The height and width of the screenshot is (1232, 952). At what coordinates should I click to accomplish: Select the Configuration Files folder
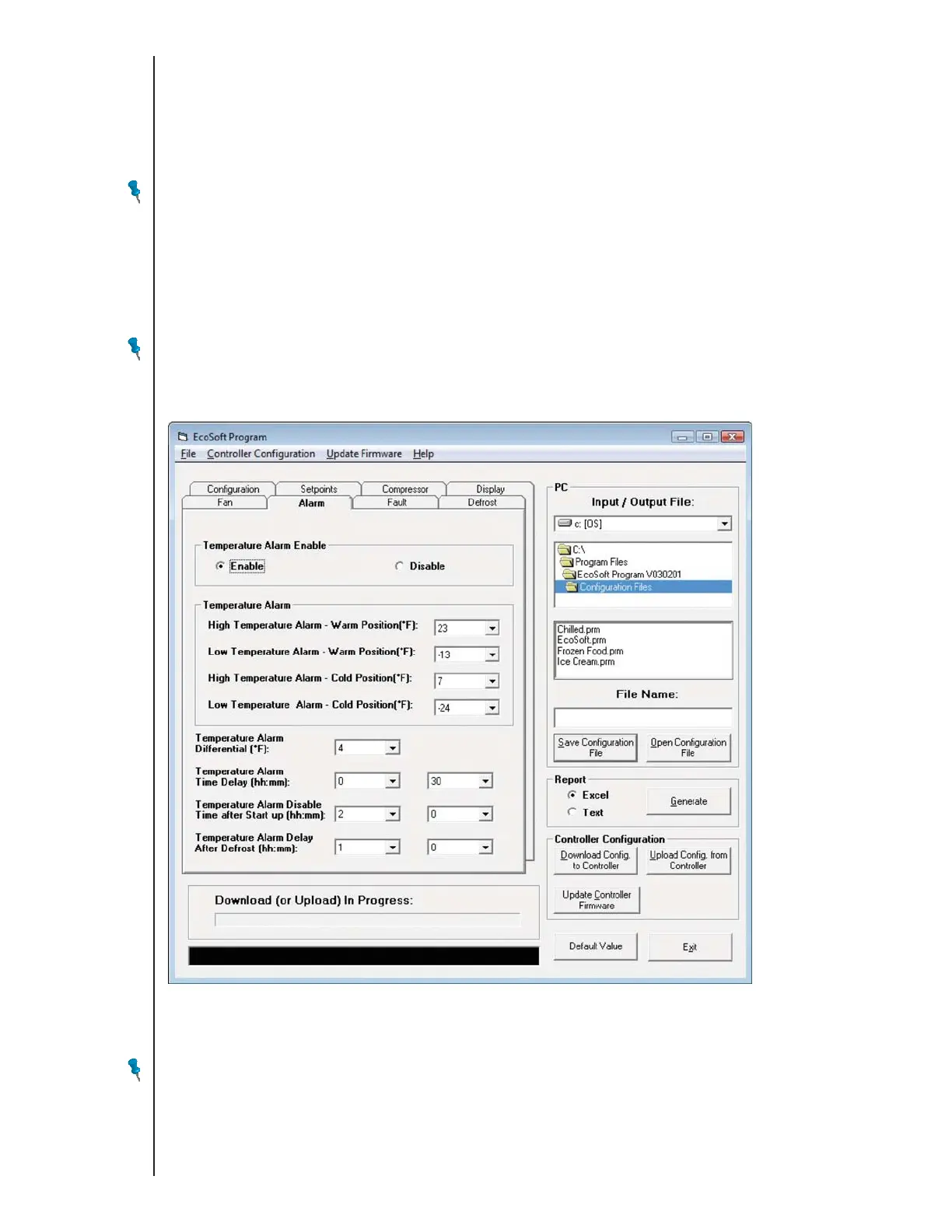643,587
